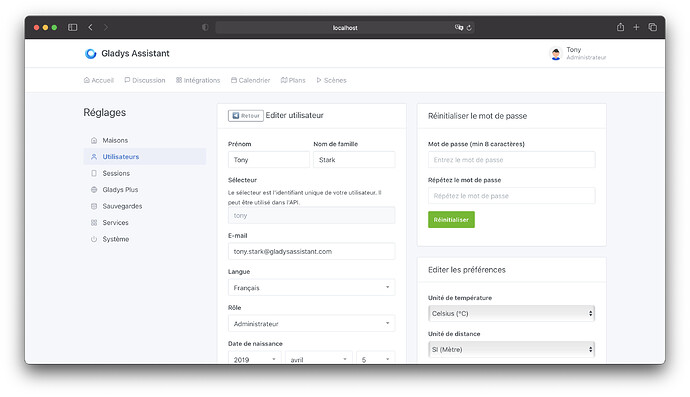
Task: Reload the page with the refresh icon
Action: 469,28
